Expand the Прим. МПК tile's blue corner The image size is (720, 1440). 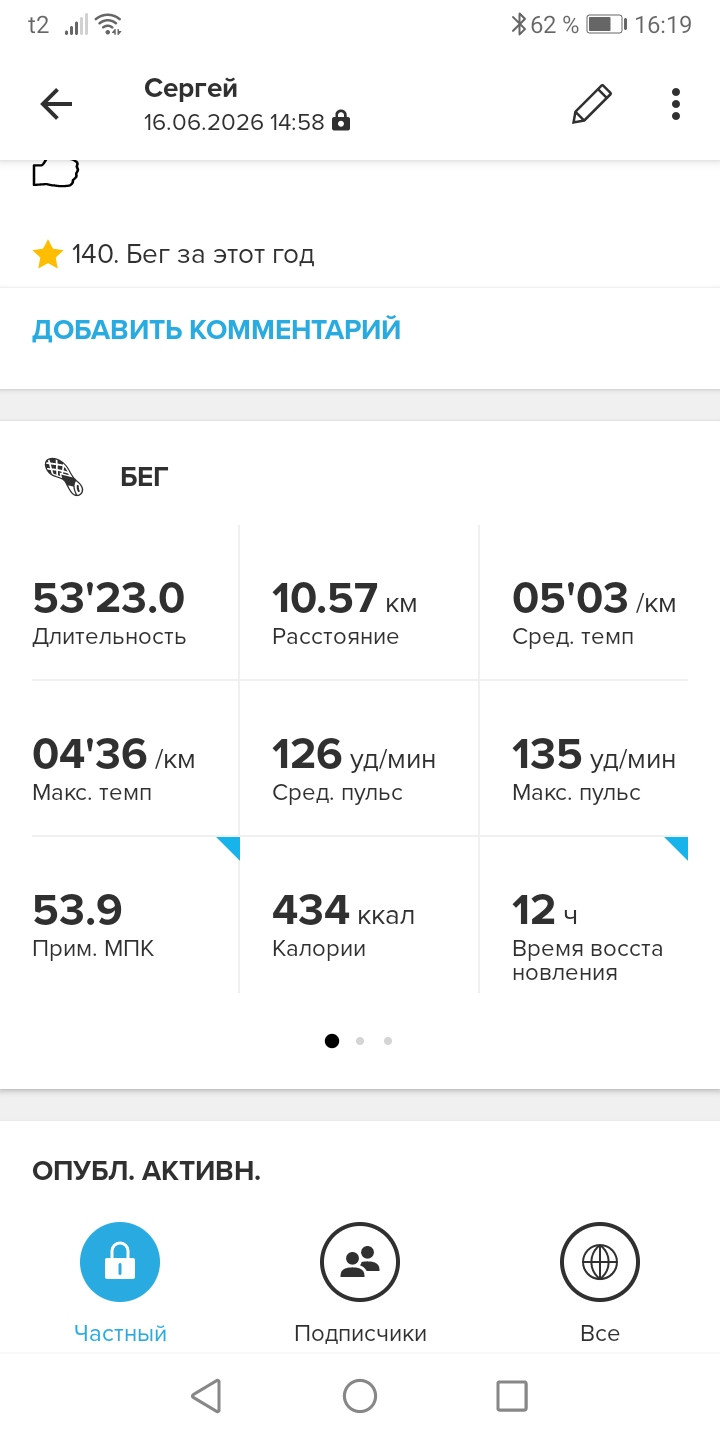click(x=229, y=848)
